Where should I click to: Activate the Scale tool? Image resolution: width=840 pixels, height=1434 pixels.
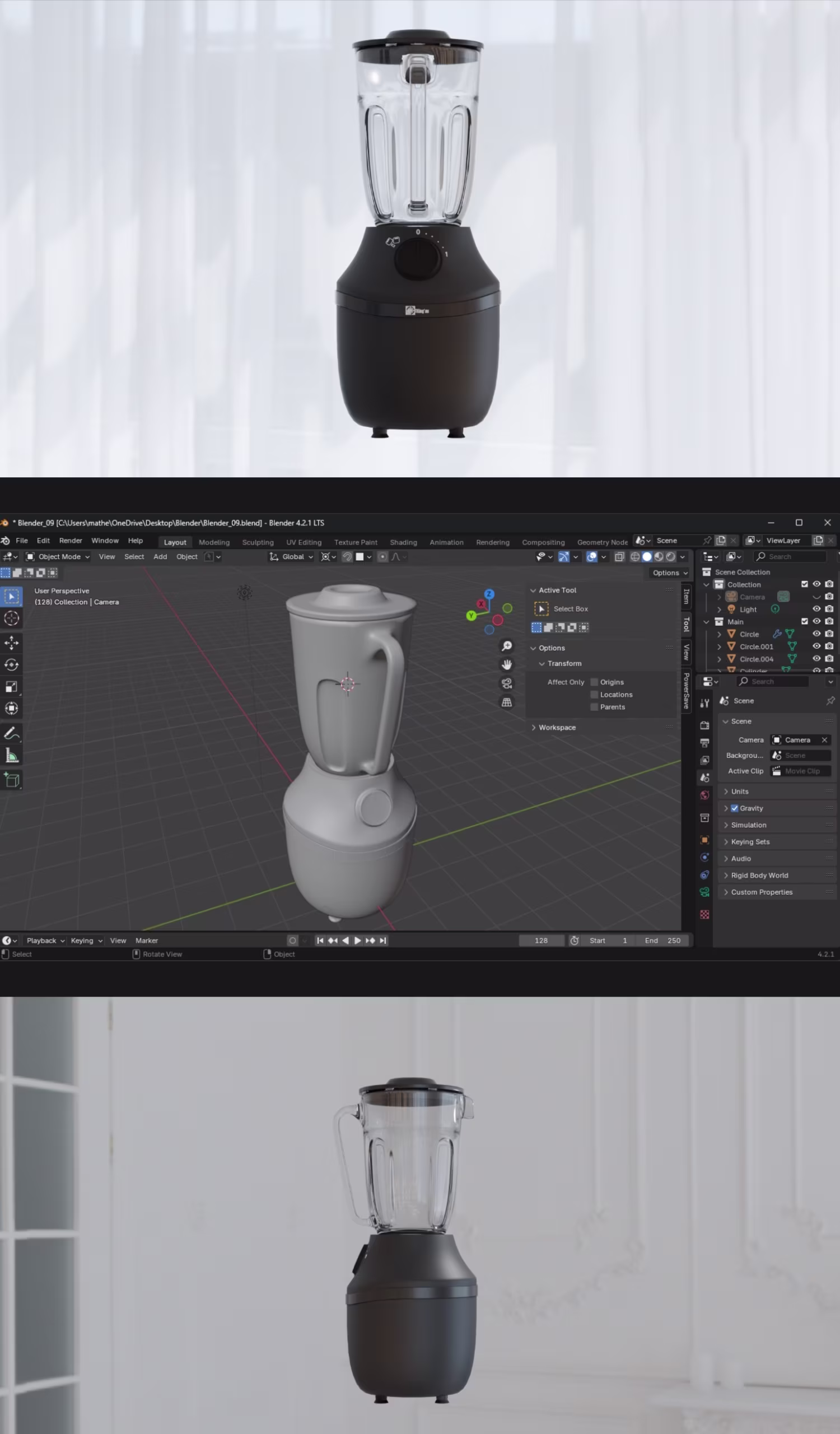click(x=11, y=687)
